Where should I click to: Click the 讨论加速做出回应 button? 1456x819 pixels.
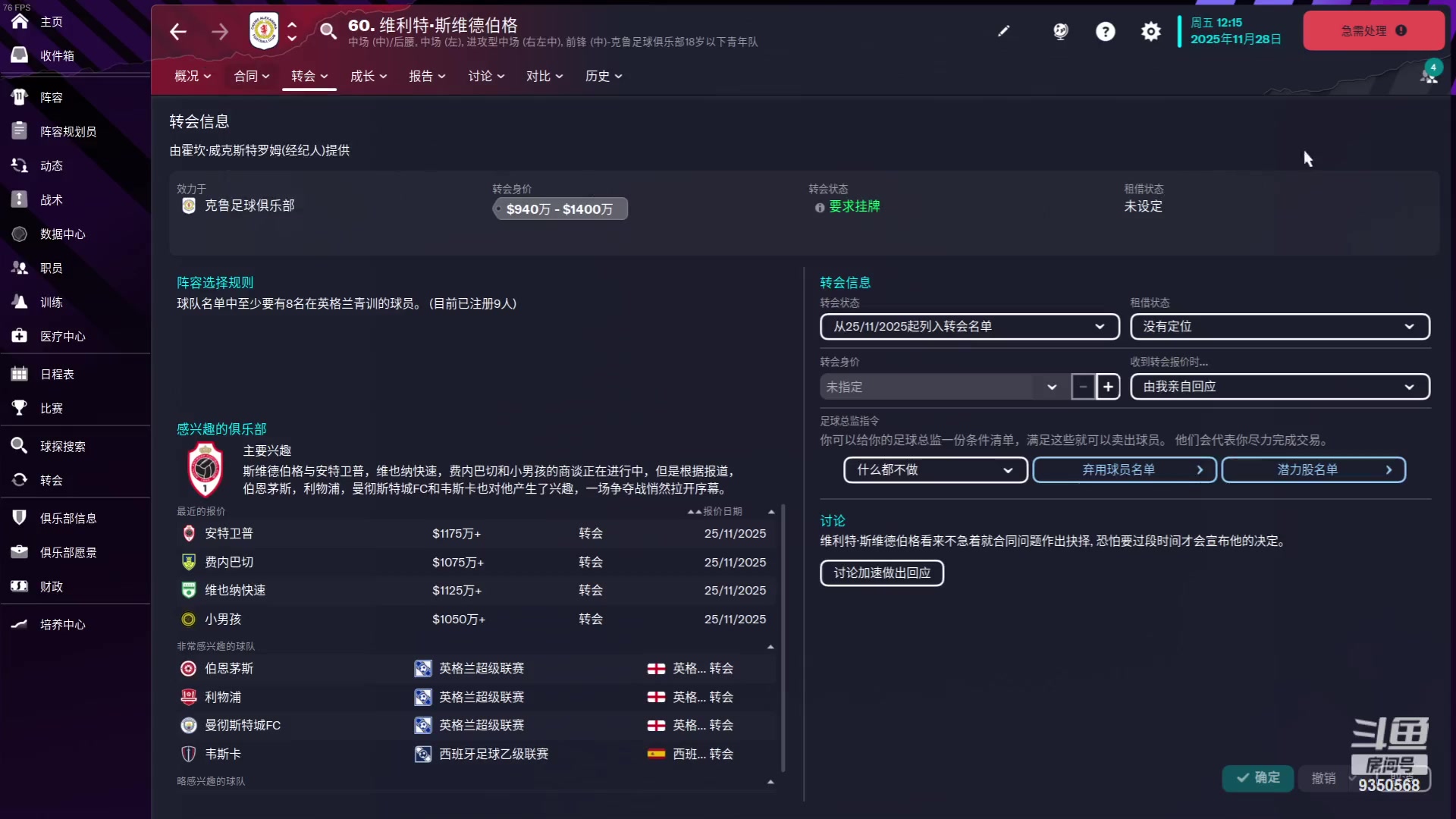[881, 573]
